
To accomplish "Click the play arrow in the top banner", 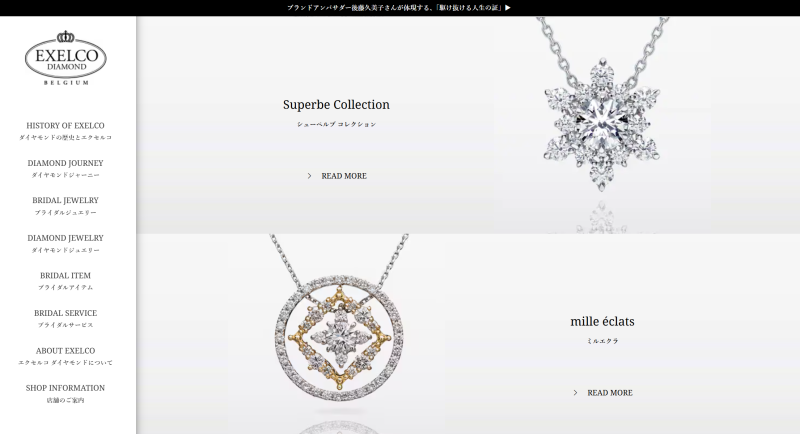I will 508,8.
